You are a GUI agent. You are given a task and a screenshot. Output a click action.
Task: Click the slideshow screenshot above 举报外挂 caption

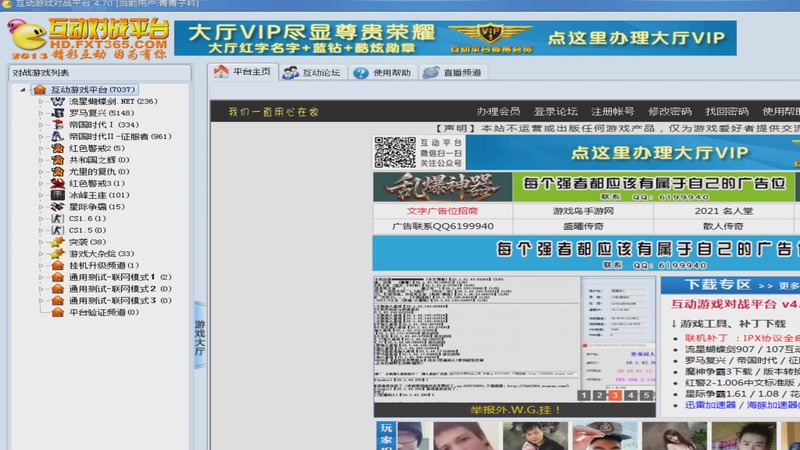click(x=514, y=339)
